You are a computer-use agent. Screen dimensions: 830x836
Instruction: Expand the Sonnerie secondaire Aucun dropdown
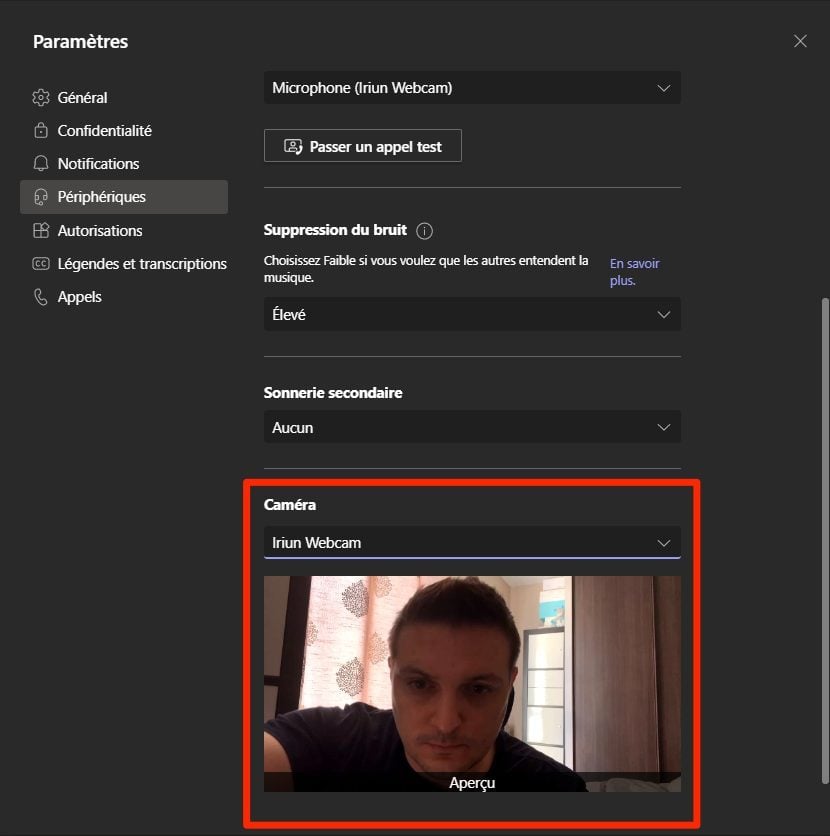pos(472,427)
